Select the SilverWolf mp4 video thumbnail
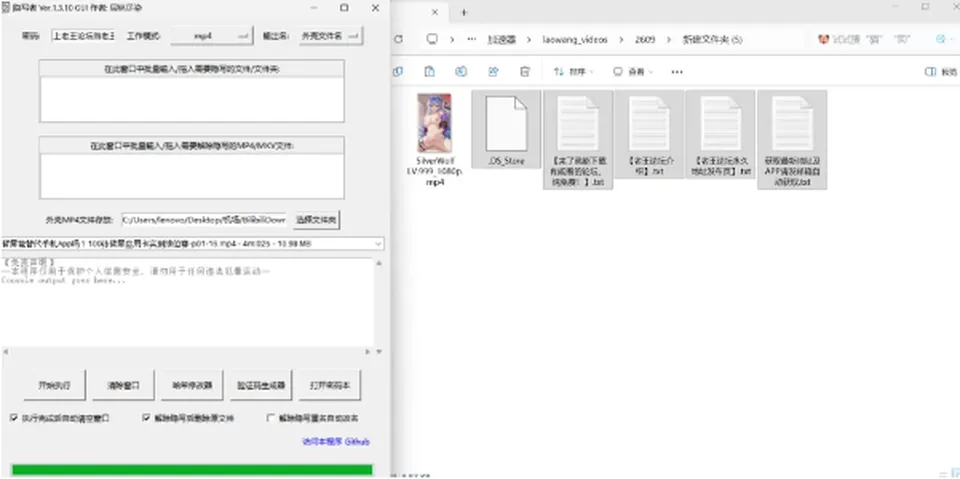This screenshot has width=960, height=479. [435, 123]
